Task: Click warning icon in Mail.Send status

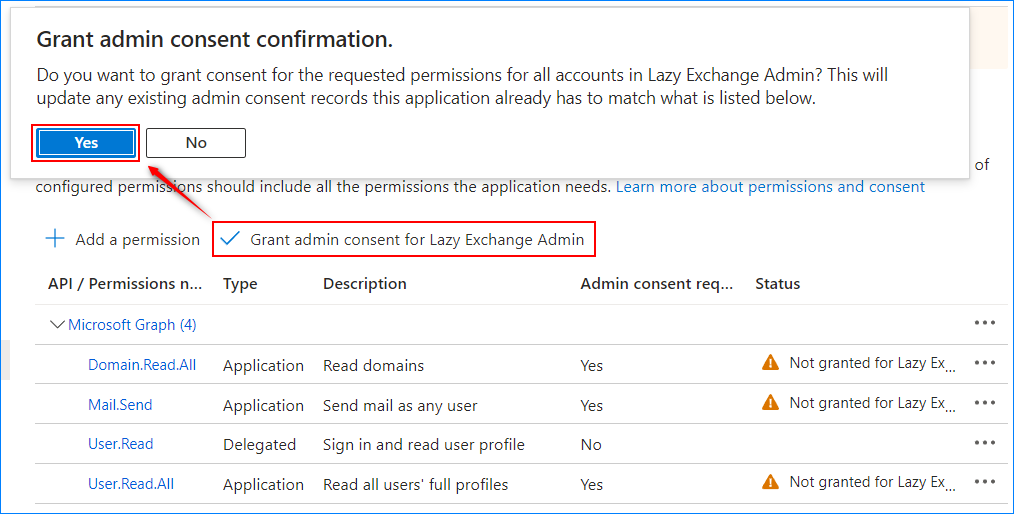Action: point(770,403)
